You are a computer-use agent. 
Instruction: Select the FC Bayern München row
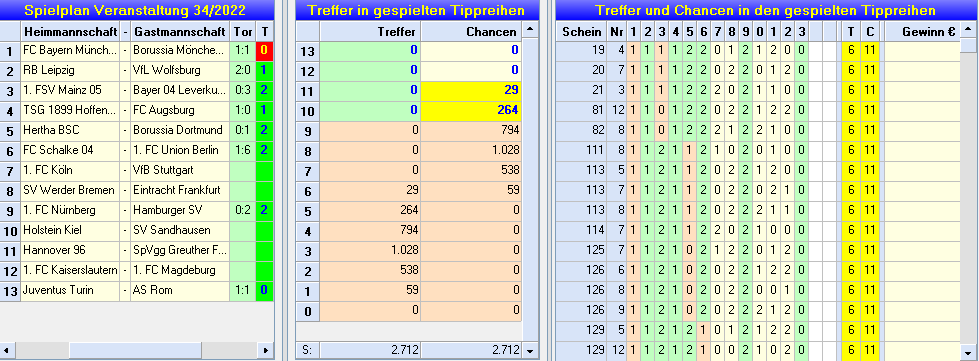tap(137, 51)
